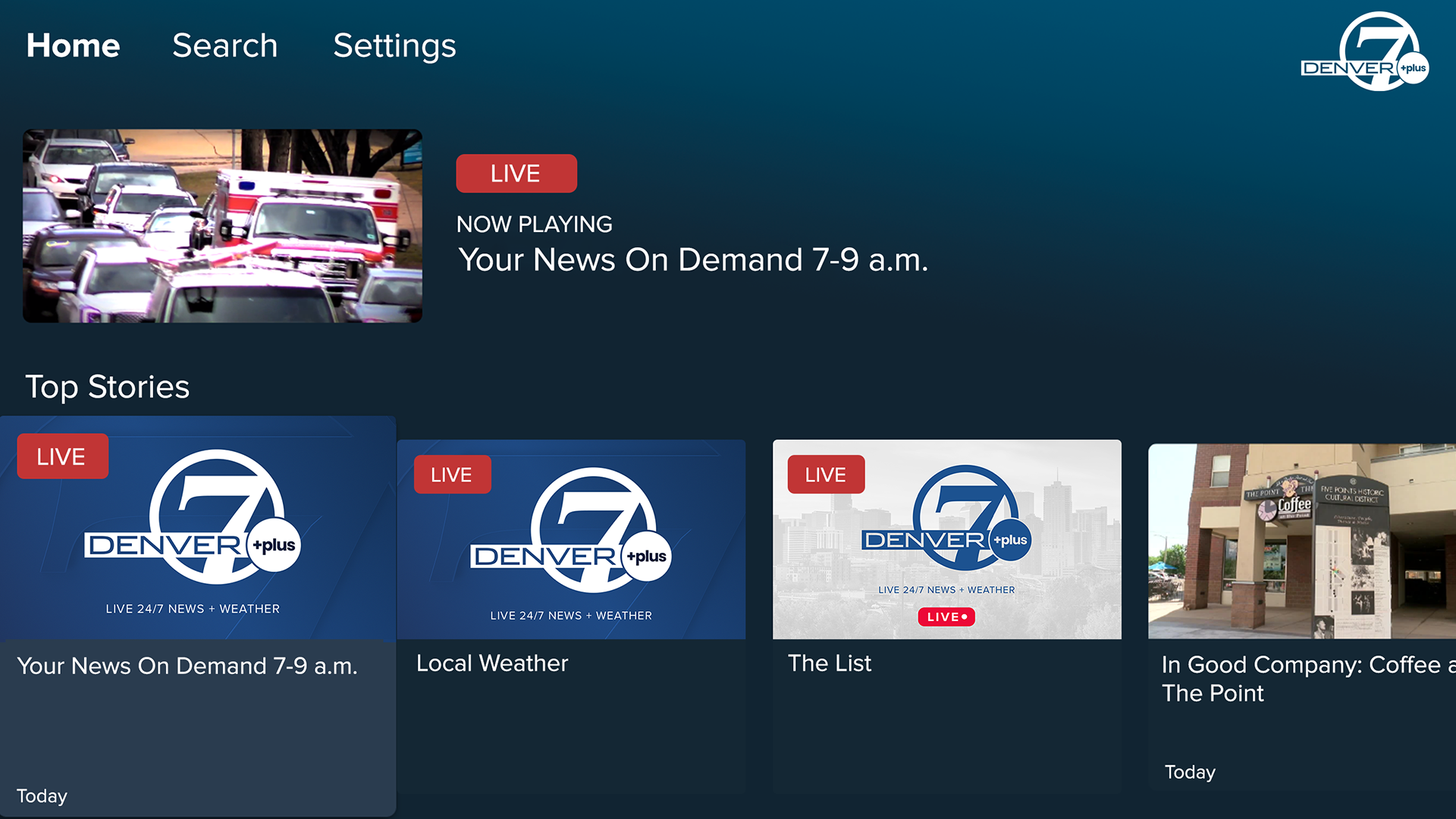Switch to the Search section
Viewport: 1456px width, 819px height.
tap(224, 45)
